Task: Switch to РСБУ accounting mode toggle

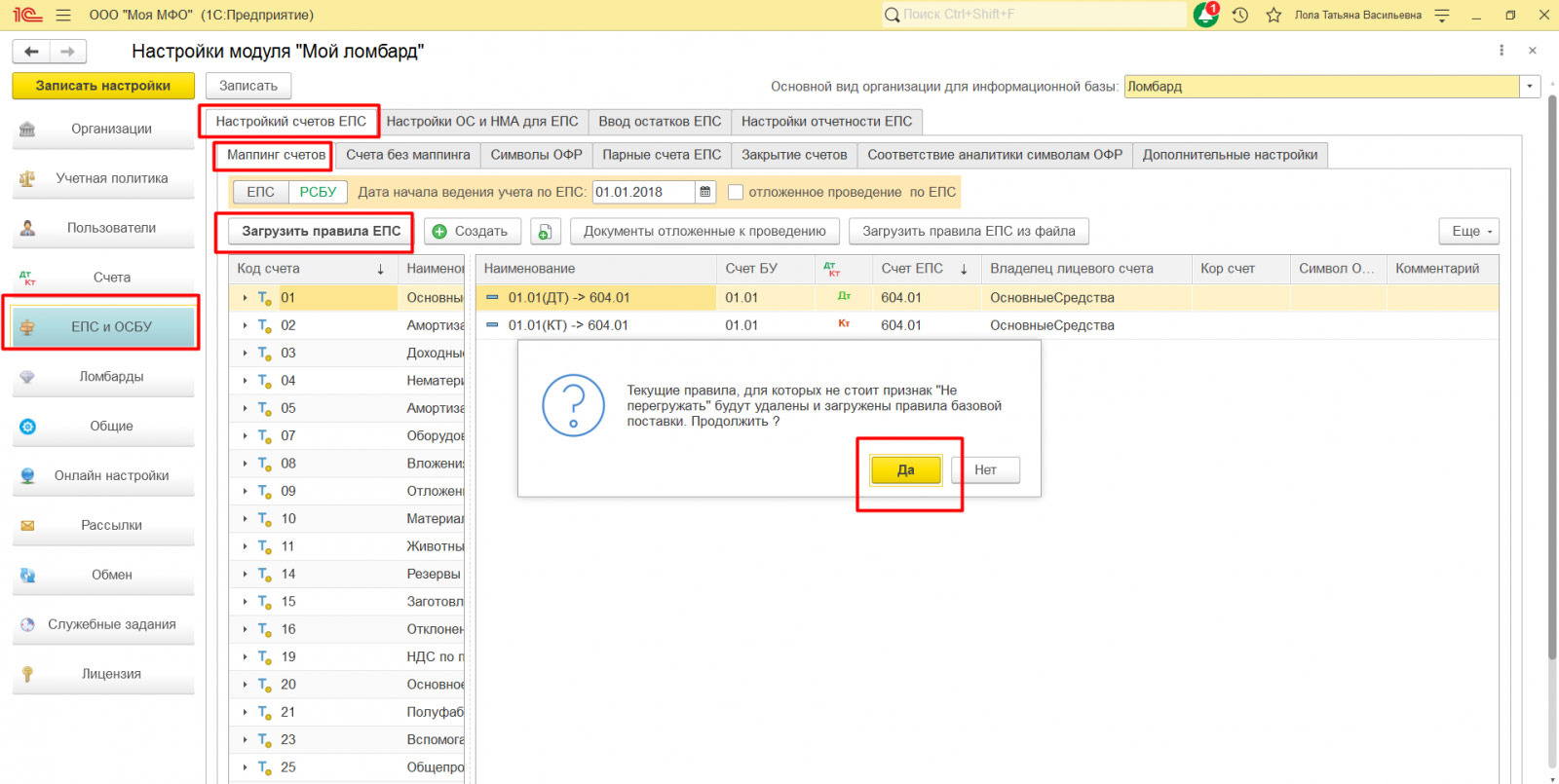Action: (x=318, y=192)
